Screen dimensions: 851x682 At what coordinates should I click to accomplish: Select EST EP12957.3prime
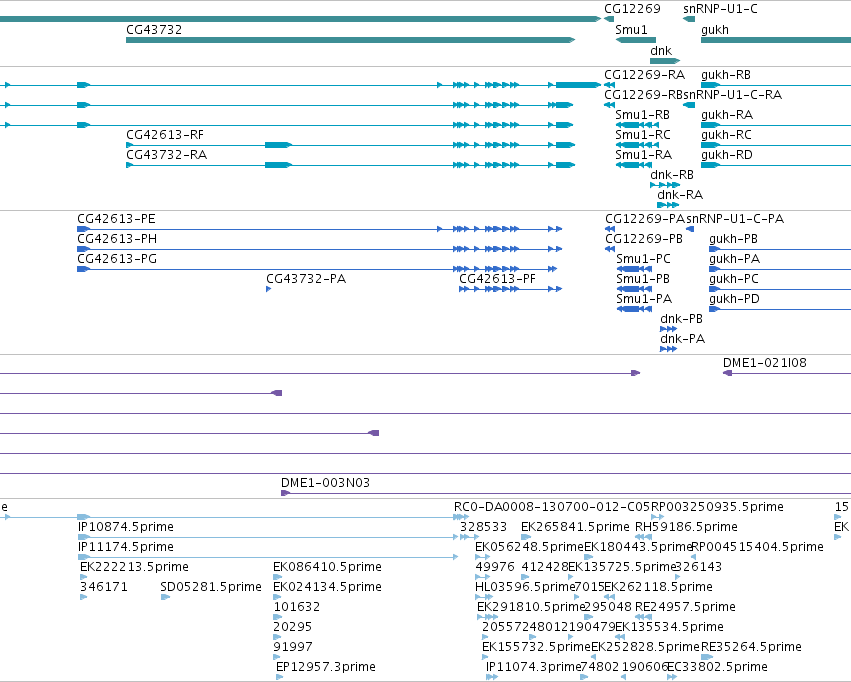(x=280, y=677)
